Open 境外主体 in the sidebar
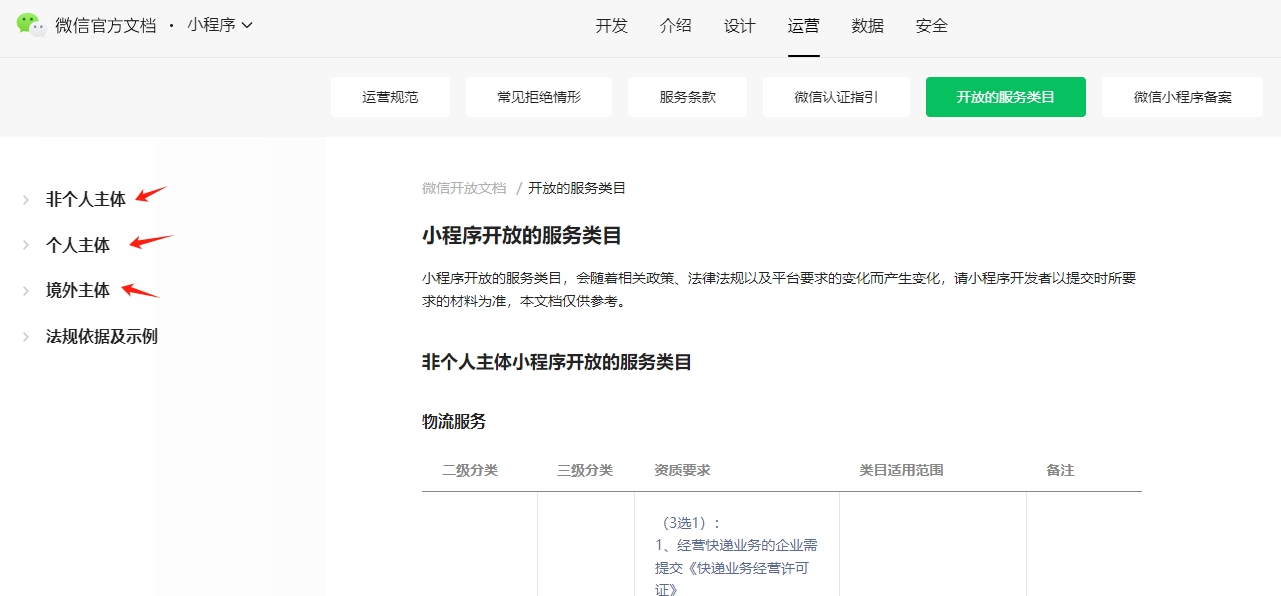 pos(78,290)
